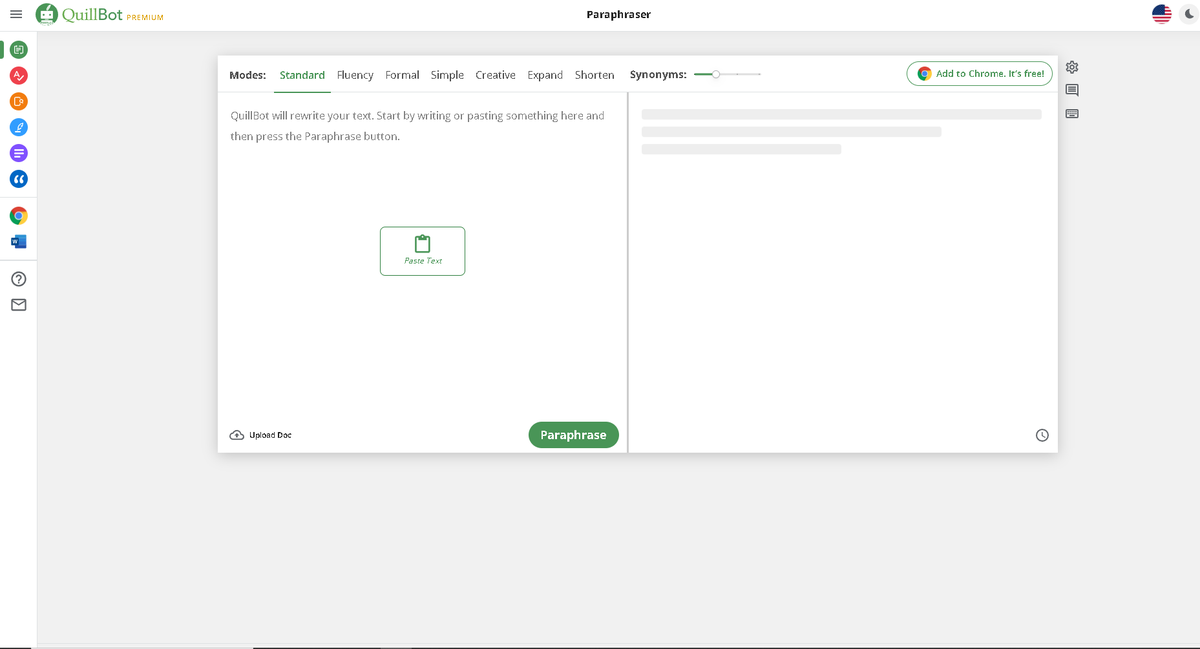Open paraphrase history clock icon
This screenshot has height=649, width=1200.
click(x=1042, y=435)
